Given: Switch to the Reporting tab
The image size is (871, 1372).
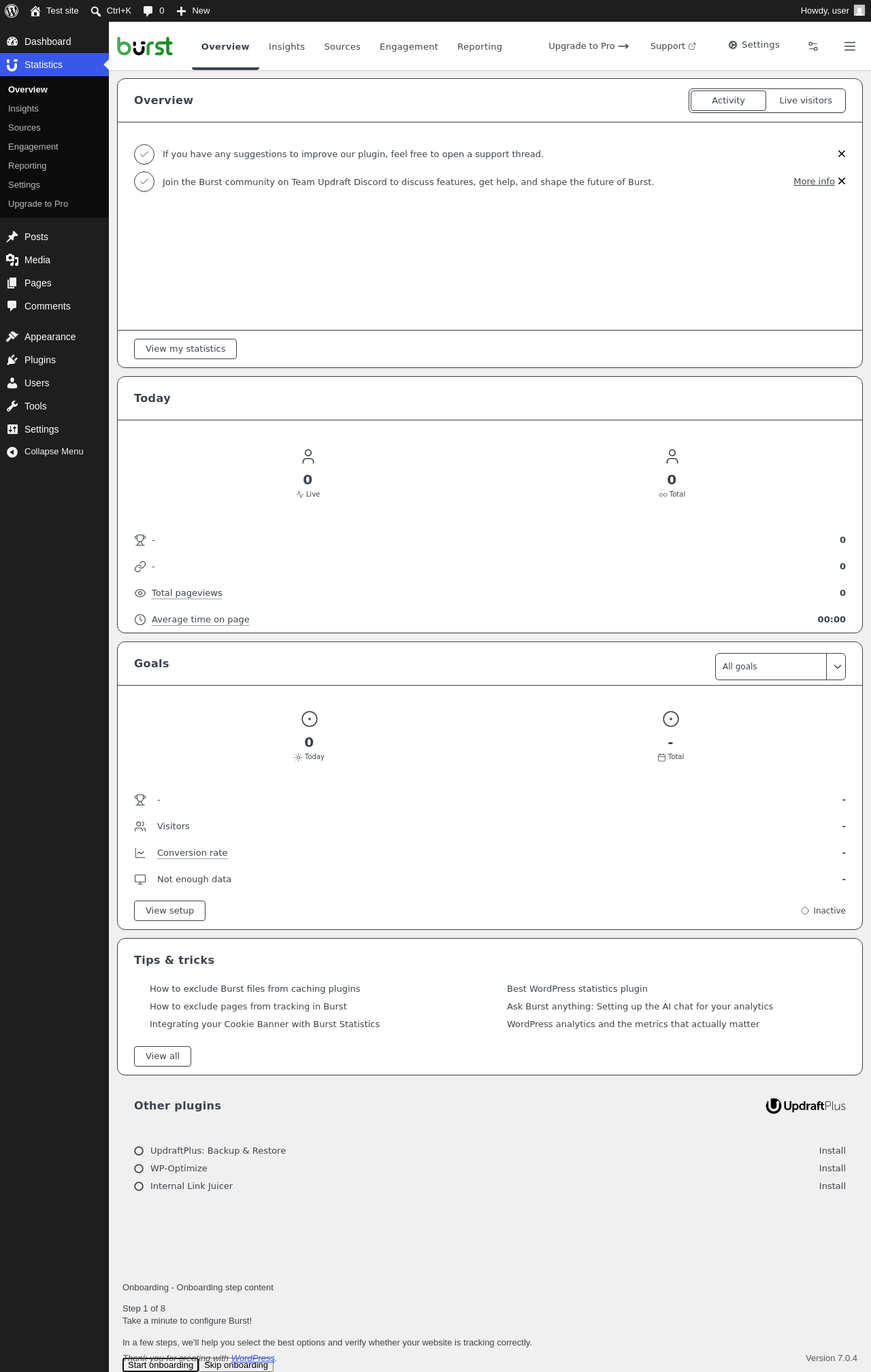Looking at the screenshot, I should click(x=480, y=46).
